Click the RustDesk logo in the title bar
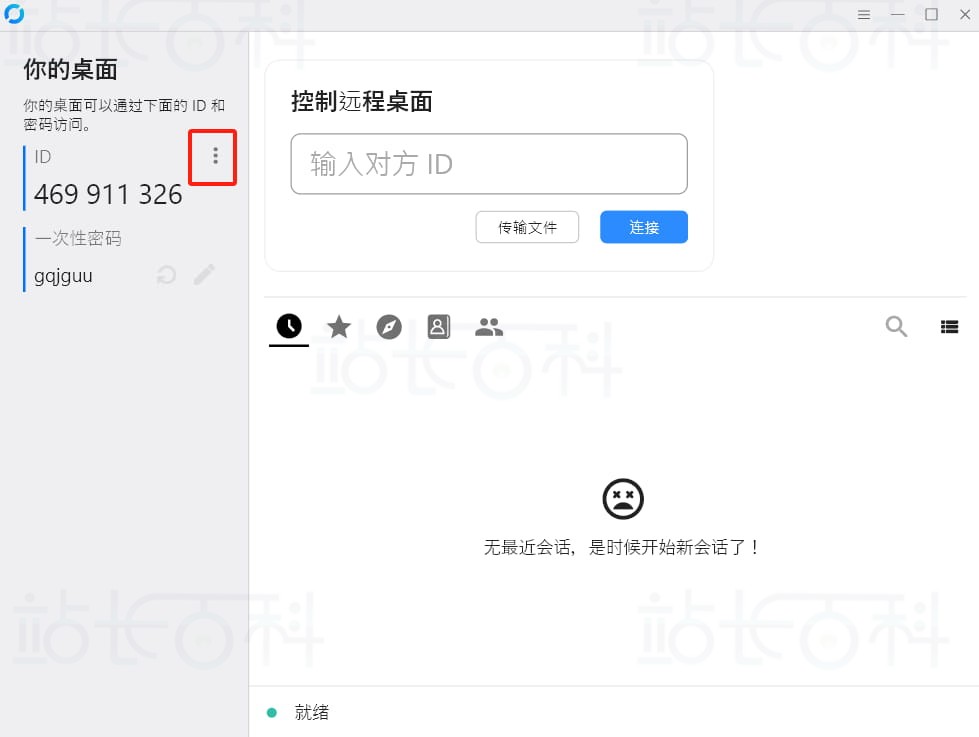 tap(13, 14)
